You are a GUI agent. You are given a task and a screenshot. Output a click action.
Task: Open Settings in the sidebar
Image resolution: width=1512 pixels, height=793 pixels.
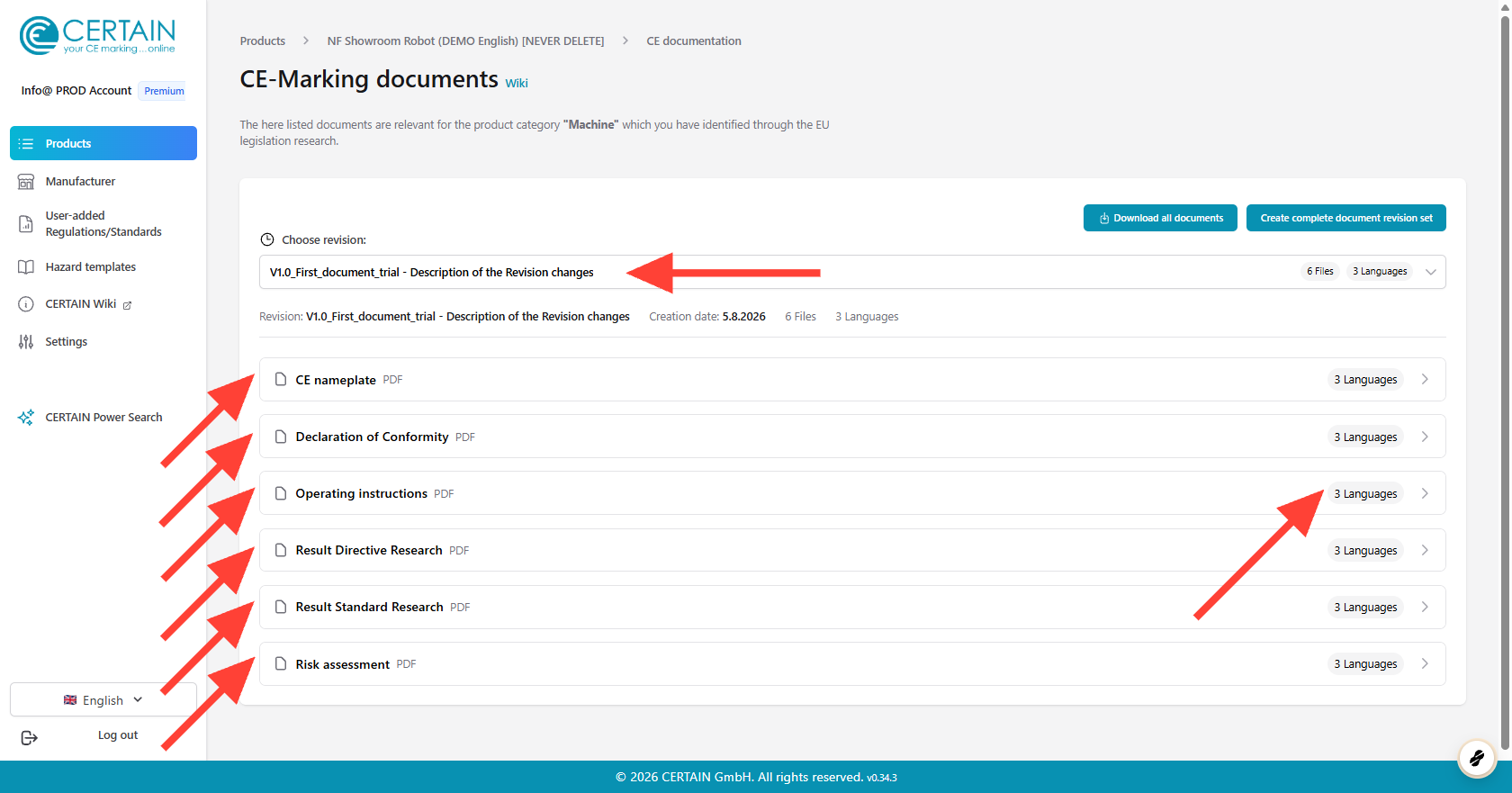103,342
